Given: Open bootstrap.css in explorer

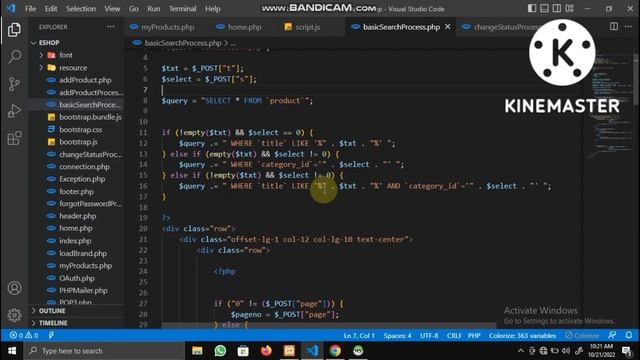Looking at the screenshot, I should pyautogui.click(x=80, y=129).
